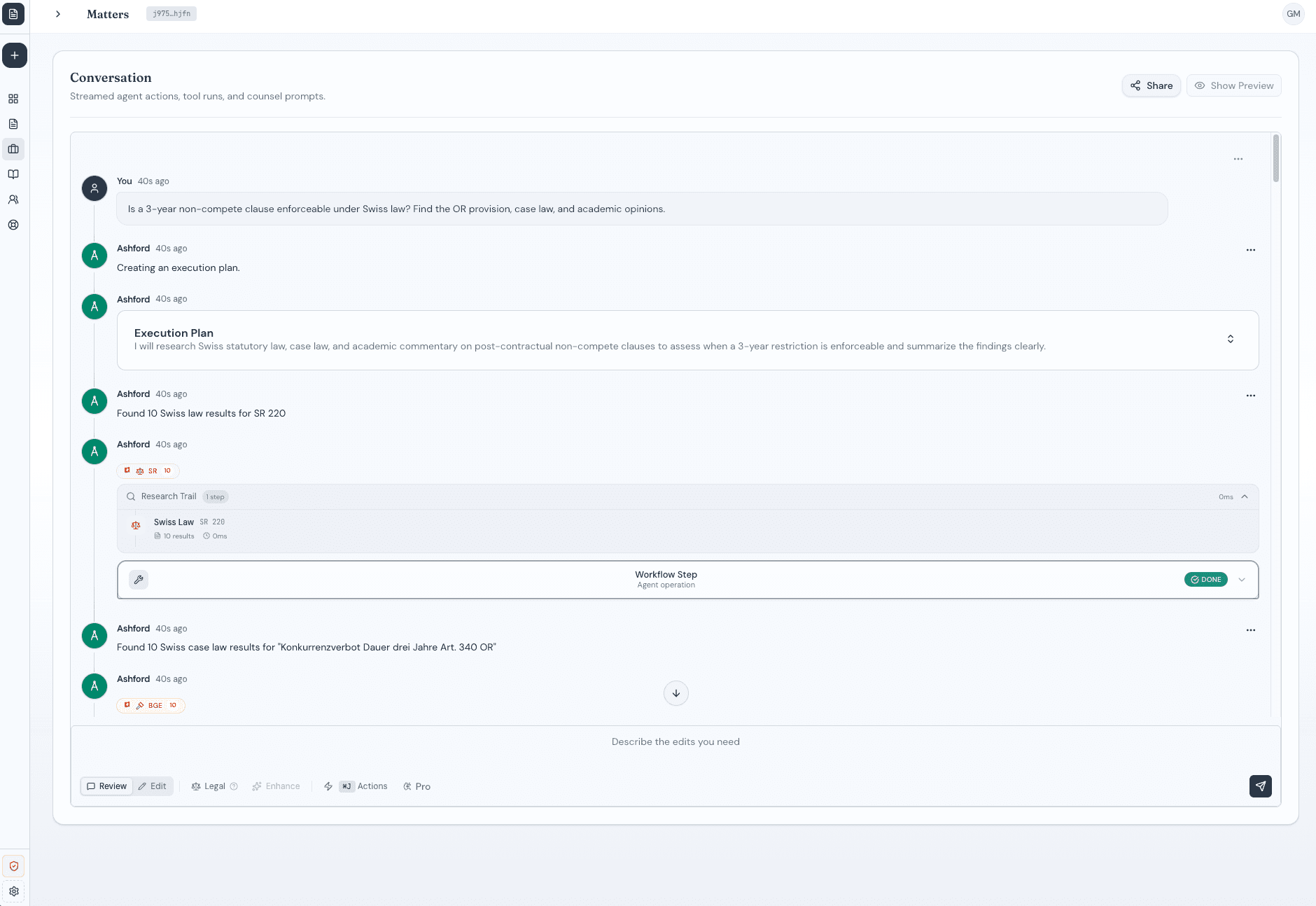The height and width of the screenshot is (906, 1316).
Task: Open the briefcase matters icon in sidebar
Action: 13,149
